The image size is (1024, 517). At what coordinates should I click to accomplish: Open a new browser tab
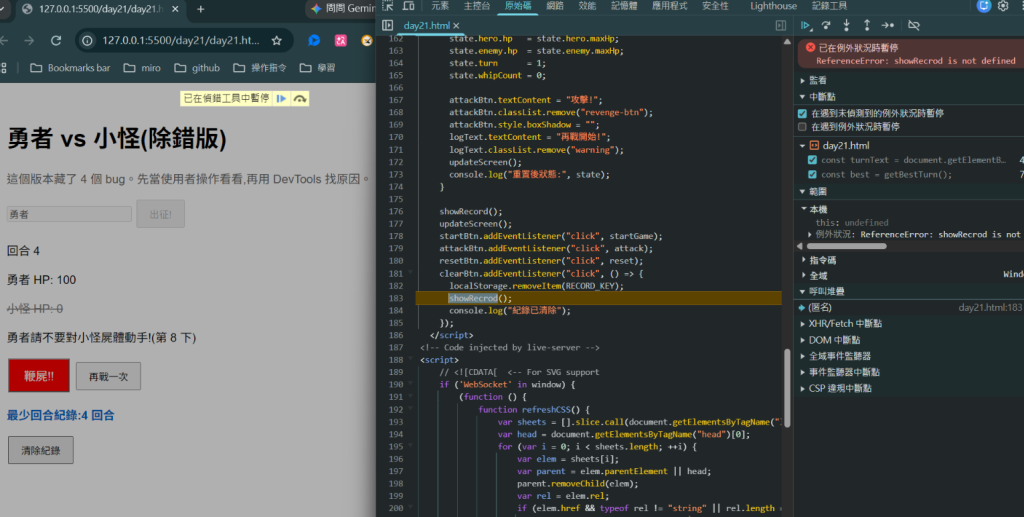click(x=200, y=9)
